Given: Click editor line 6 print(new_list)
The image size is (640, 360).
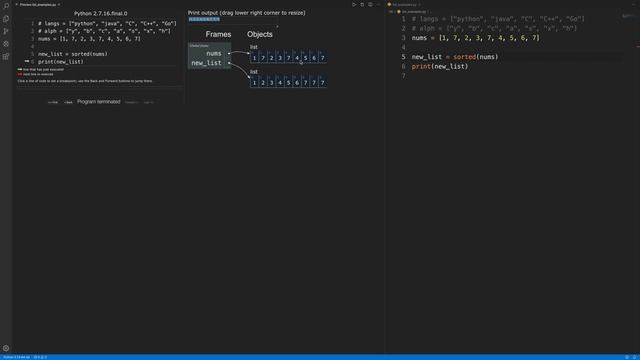Looking at the screenshot, I should [440, 67].
